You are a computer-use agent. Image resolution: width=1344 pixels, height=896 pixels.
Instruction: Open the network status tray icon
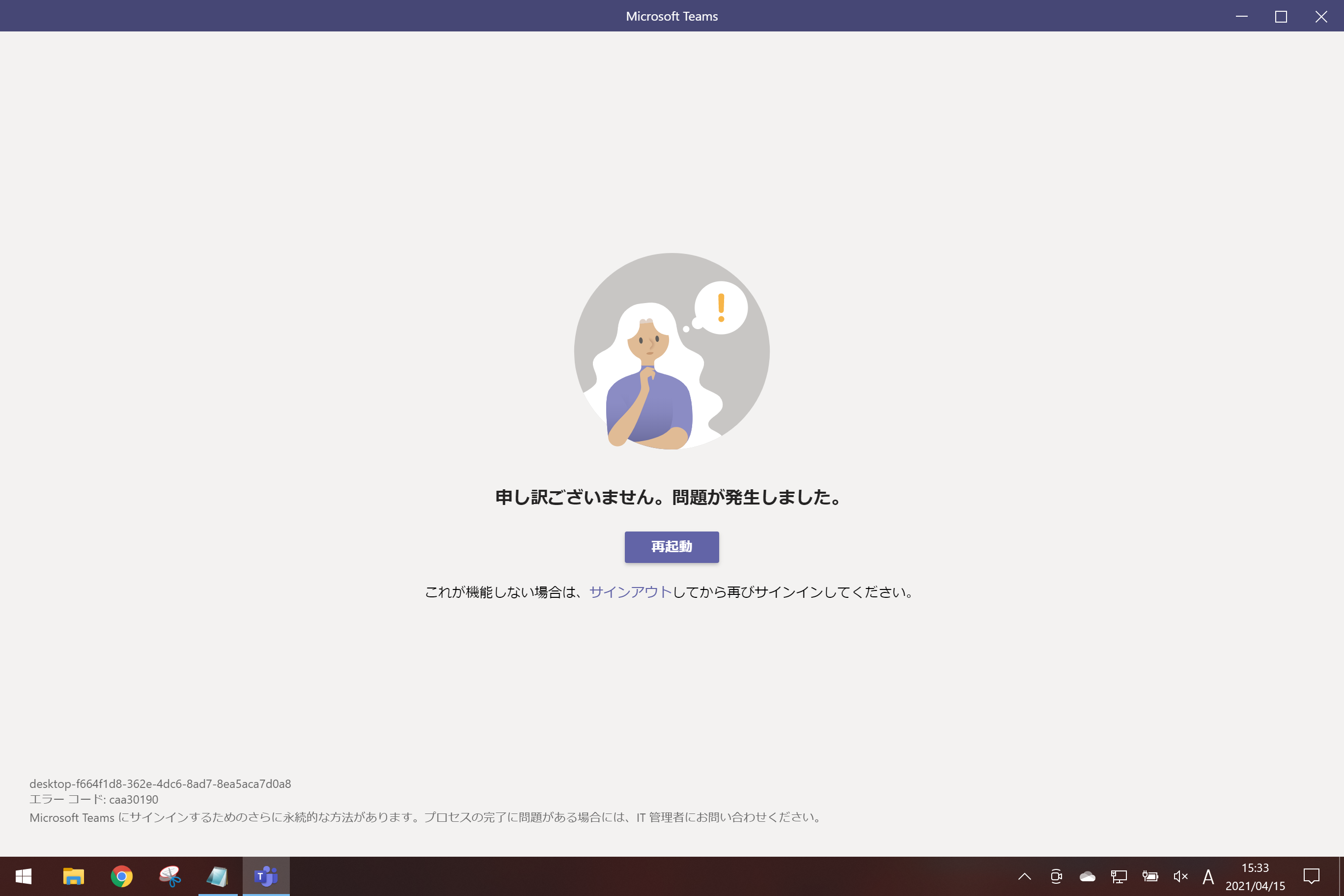coord(1119,876)
